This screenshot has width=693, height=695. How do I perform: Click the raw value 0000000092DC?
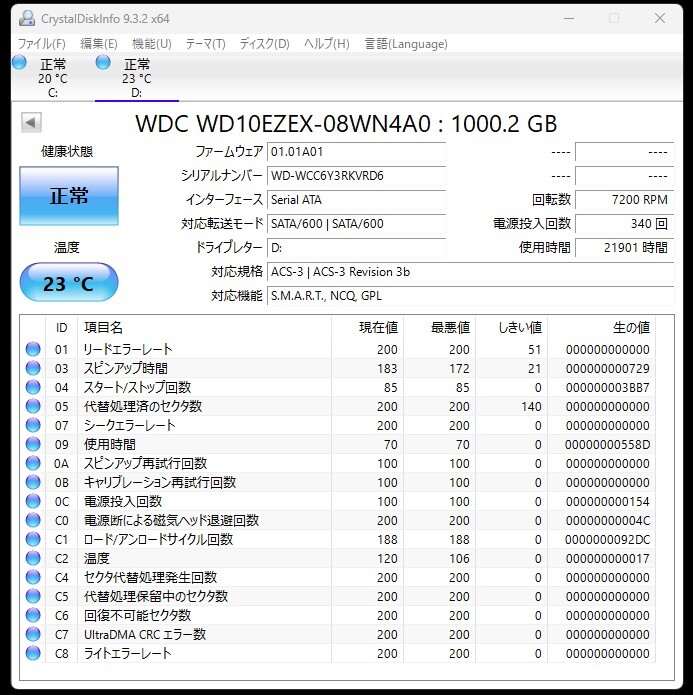point(607,540)
